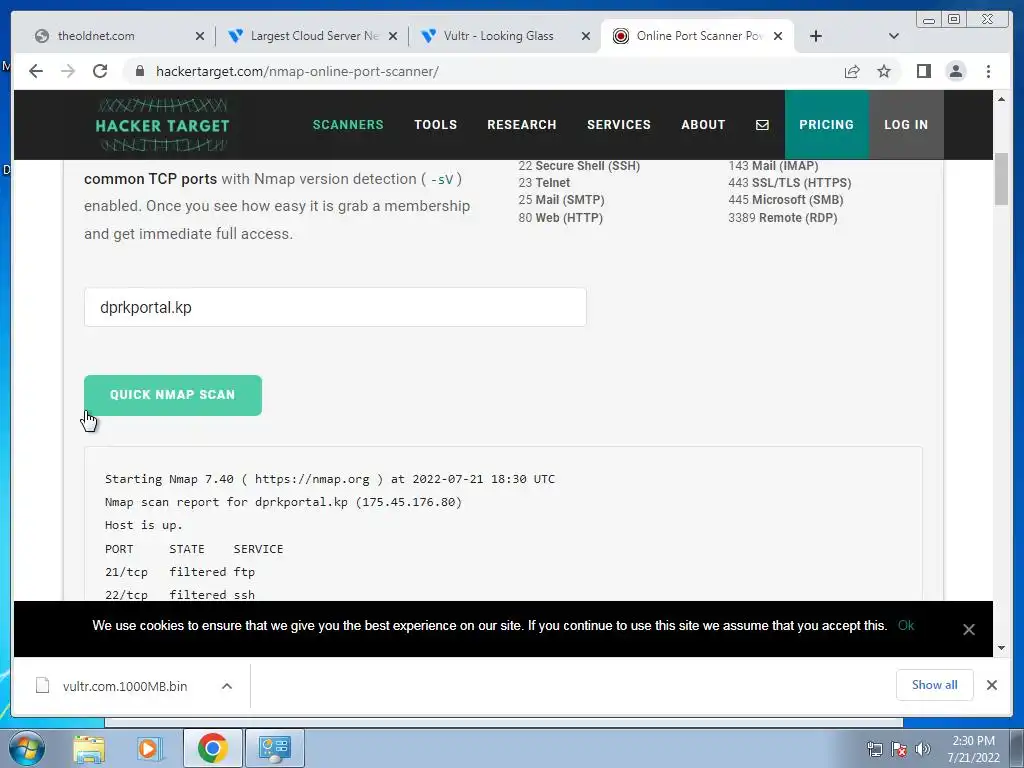The width and height of the screenshot is (1024, 768).
Task: Open Windows Explorer from taskbar
Action: pyautogui.click(x=89, y=748)
